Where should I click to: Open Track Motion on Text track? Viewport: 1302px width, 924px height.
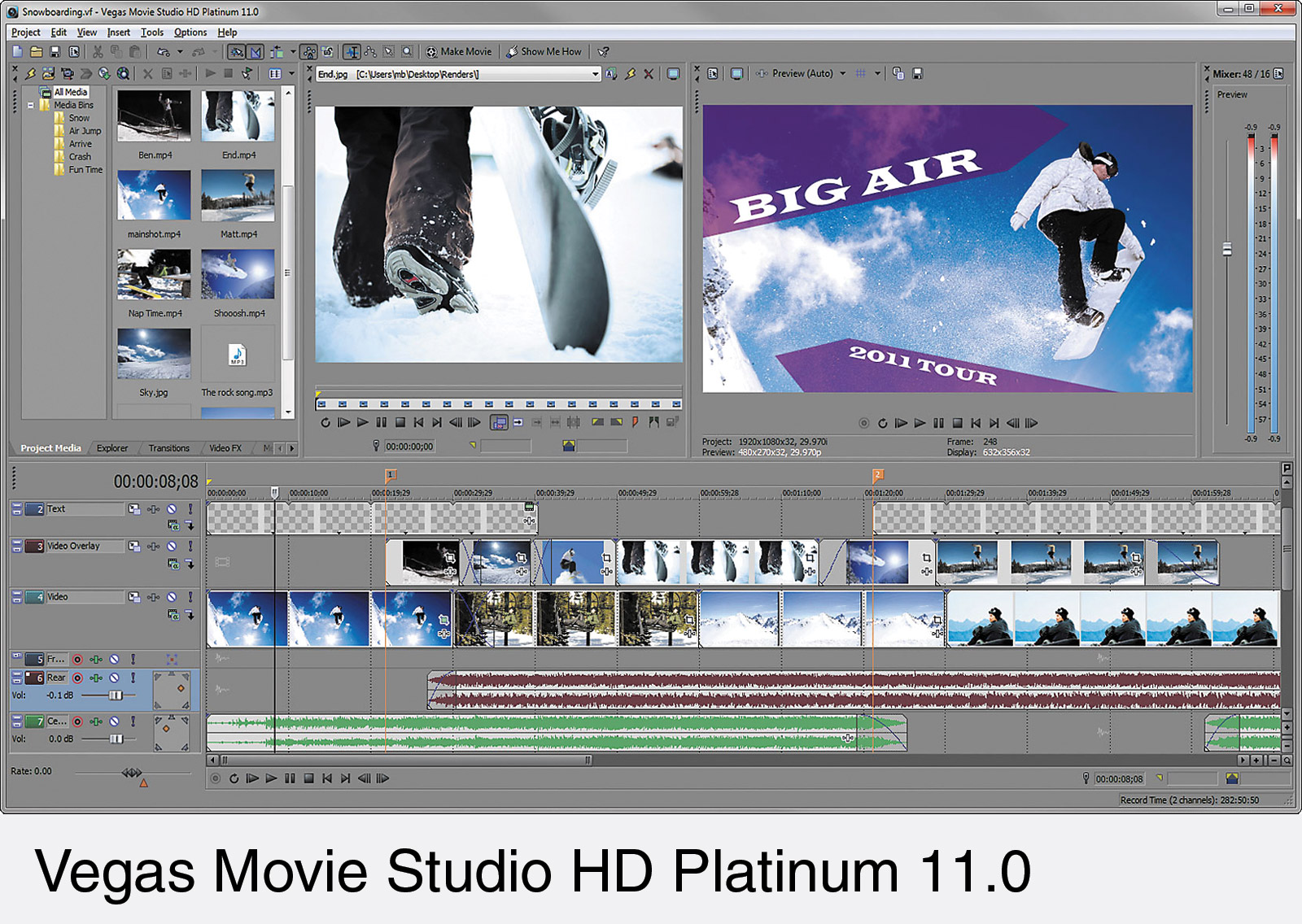click(x=133, y=508)
